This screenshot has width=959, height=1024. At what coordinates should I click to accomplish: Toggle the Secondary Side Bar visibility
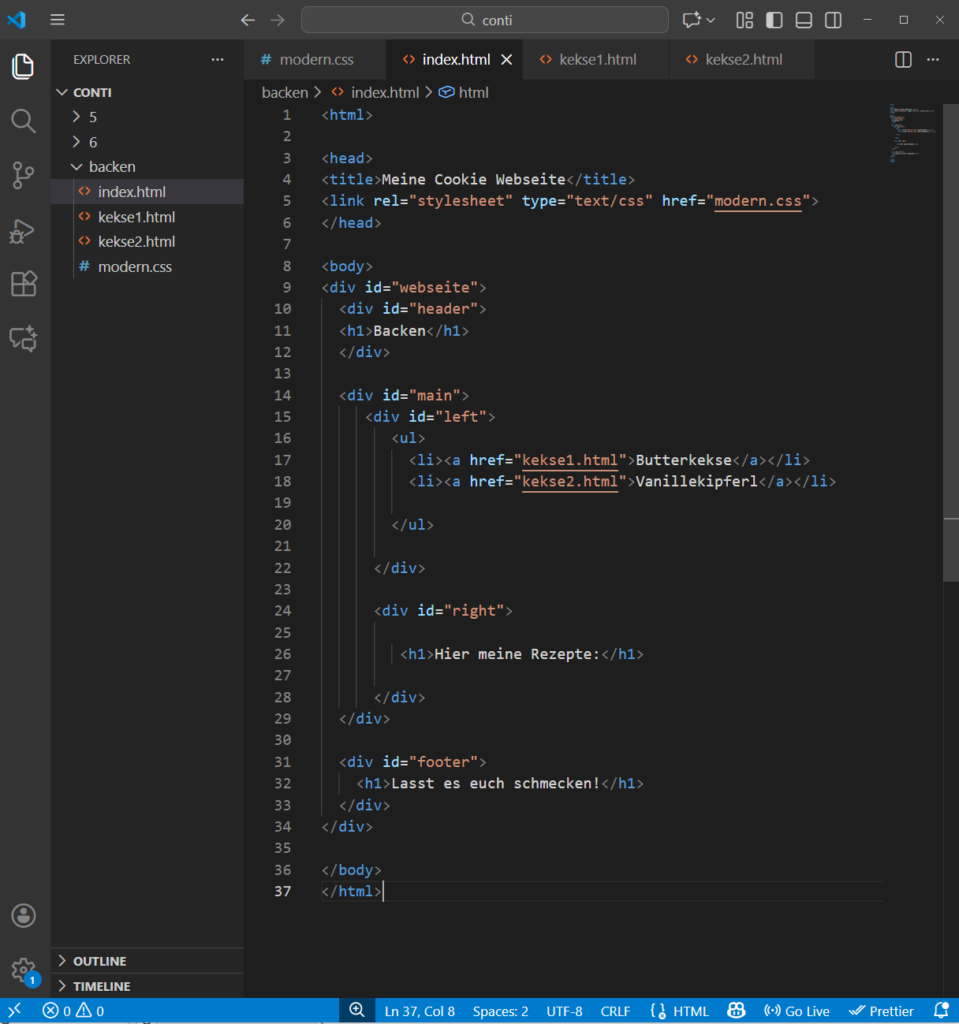click(833, 20)
